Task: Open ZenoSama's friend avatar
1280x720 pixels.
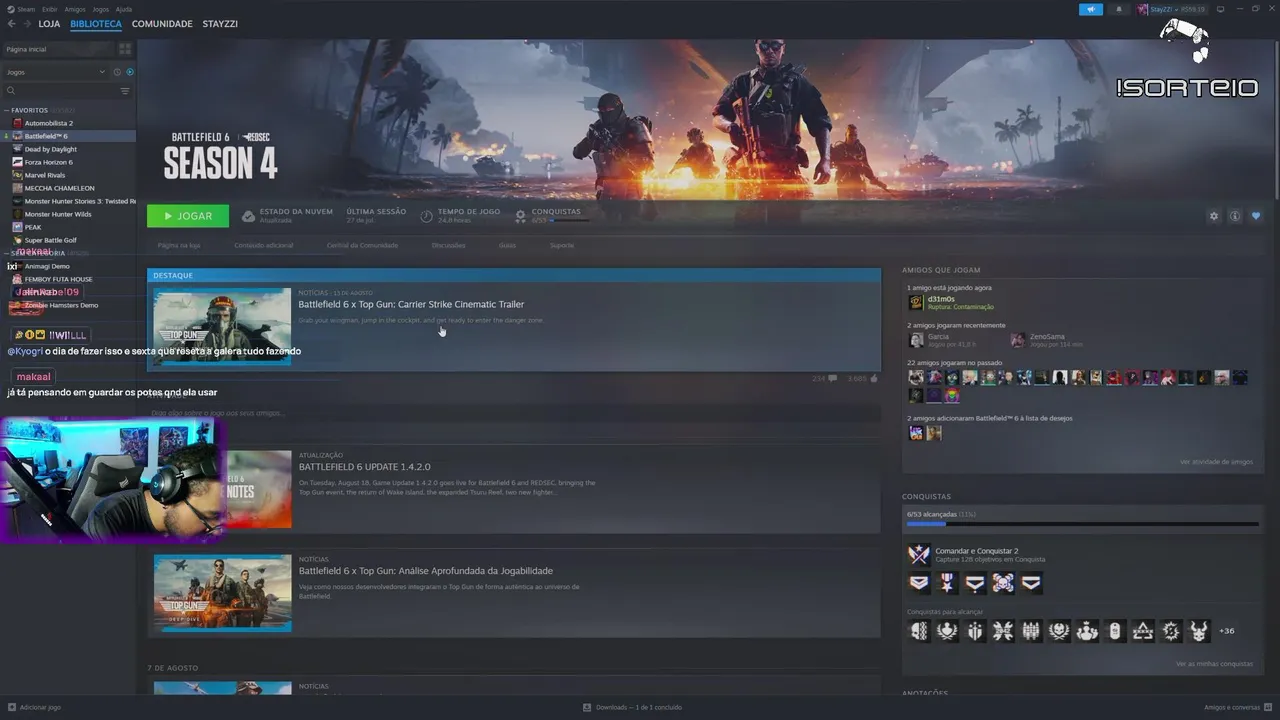Action: point(1017,340)
